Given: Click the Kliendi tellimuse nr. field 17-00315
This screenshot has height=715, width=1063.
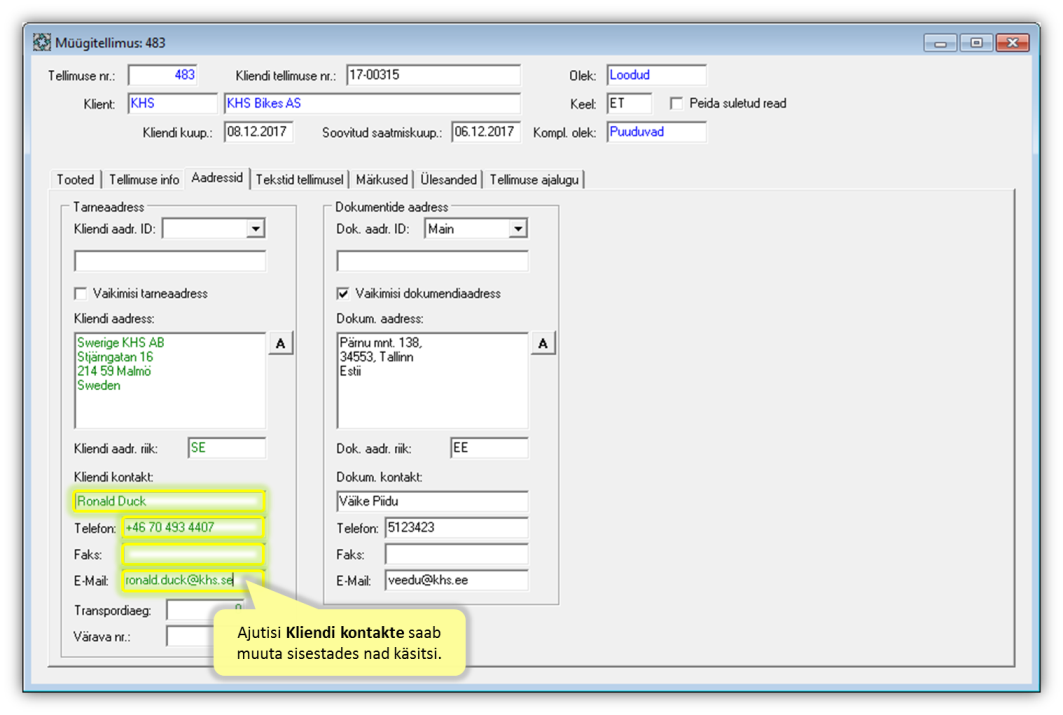Looking at the screenshot, I should coord(433,75).
